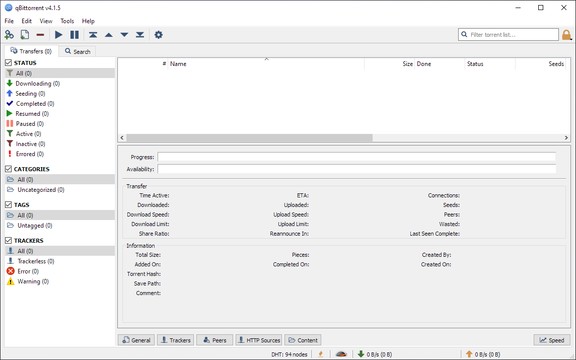
Task: Toggle the TRACKERS filter checkbox
Action: click(8, 240)
